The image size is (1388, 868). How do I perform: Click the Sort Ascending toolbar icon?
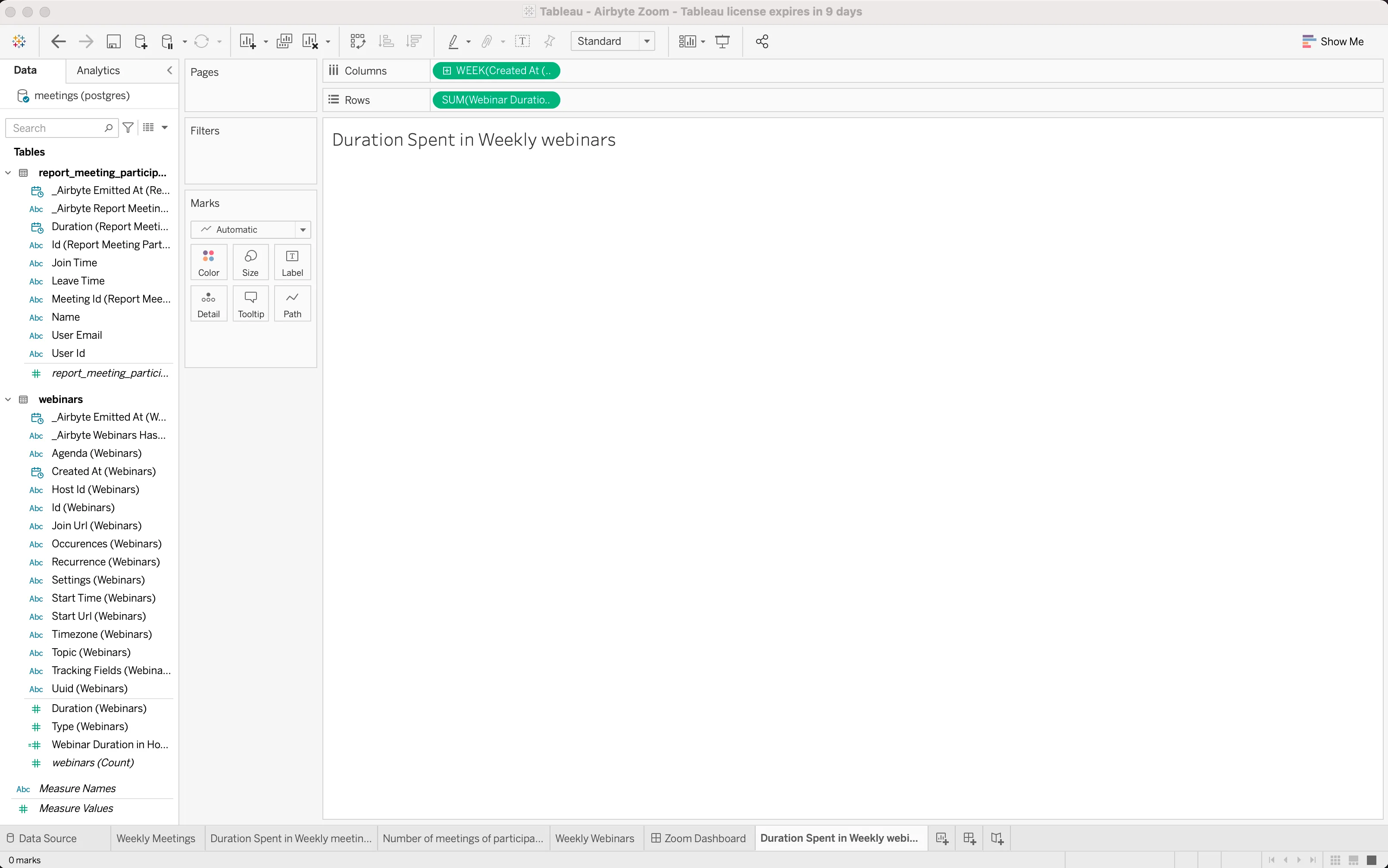pyautogui.click(x=386, y=41)
